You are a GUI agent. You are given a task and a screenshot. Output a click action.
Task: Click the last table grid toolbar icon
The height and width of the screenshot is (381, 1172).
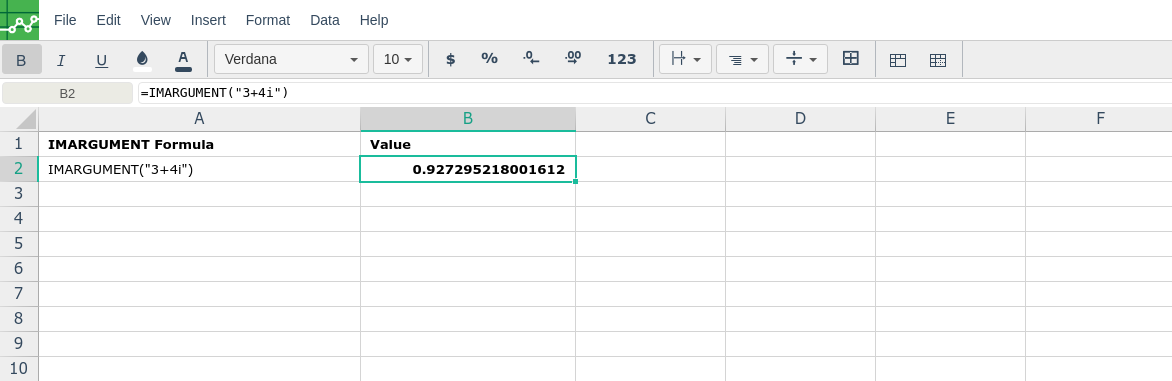(x=938, y=60)
